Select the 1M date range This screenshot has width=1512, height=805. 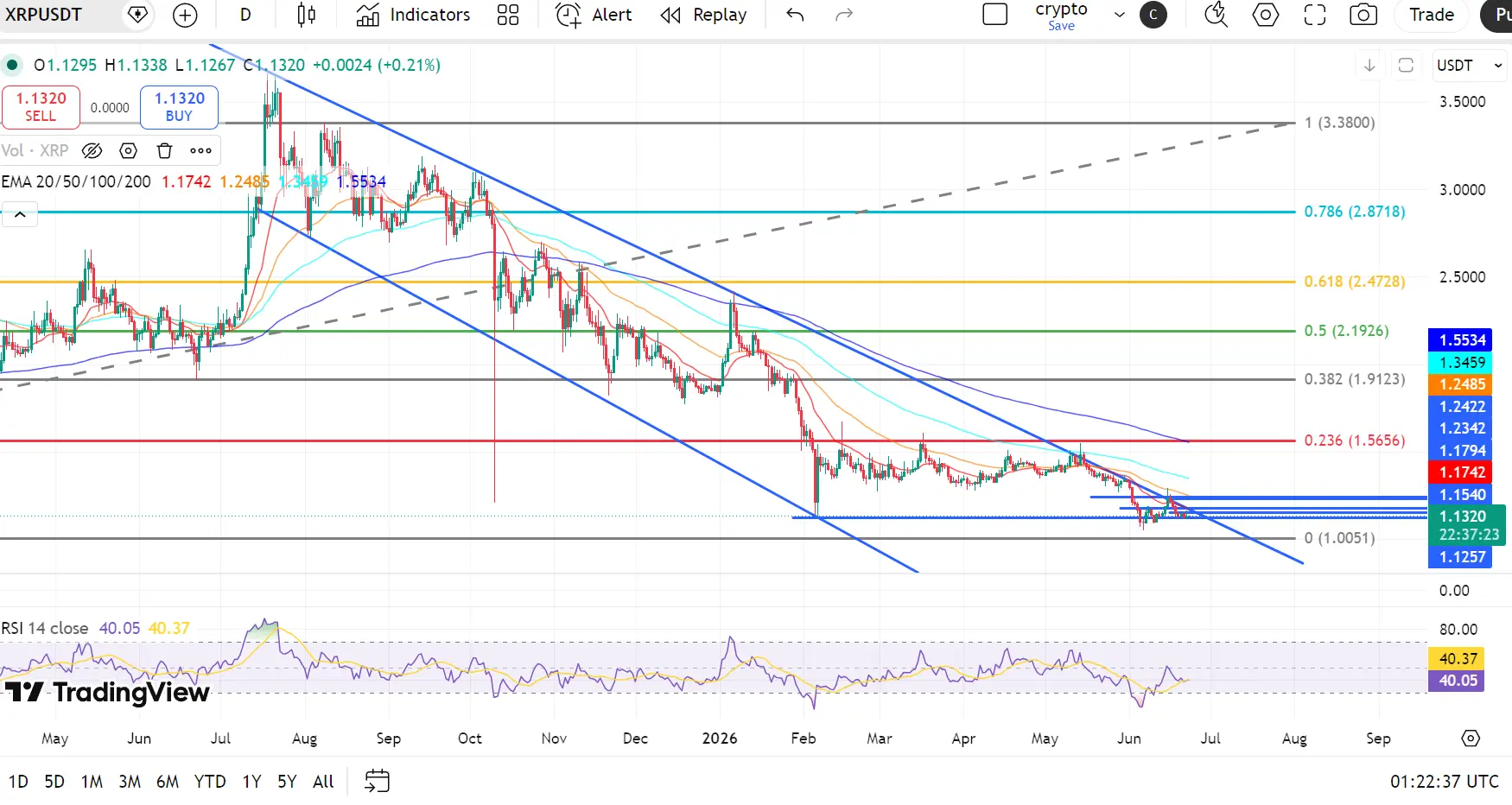tap(92, 782)
